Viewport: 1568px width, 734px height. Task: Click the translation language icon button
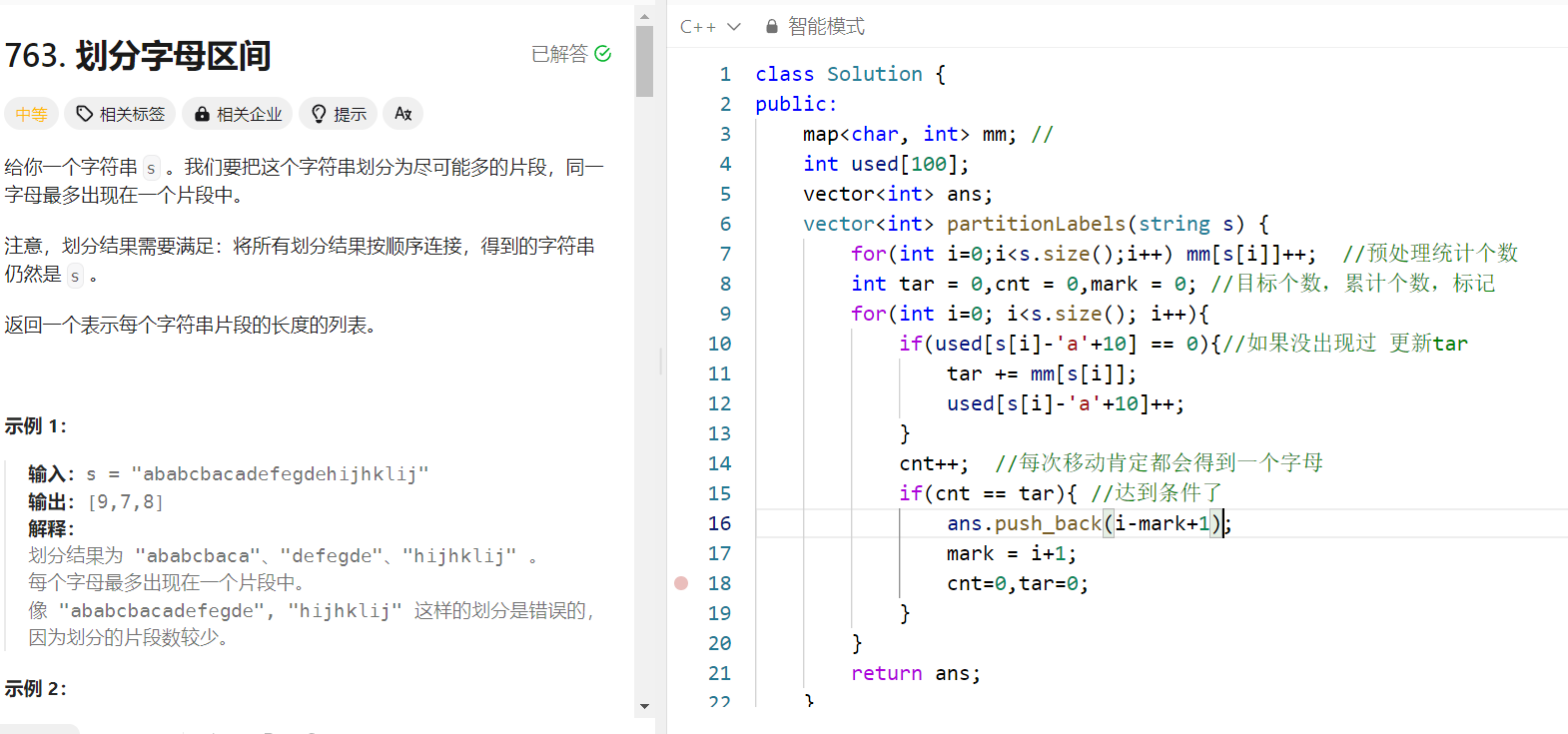pyautogui.click(x=403, y=114)
